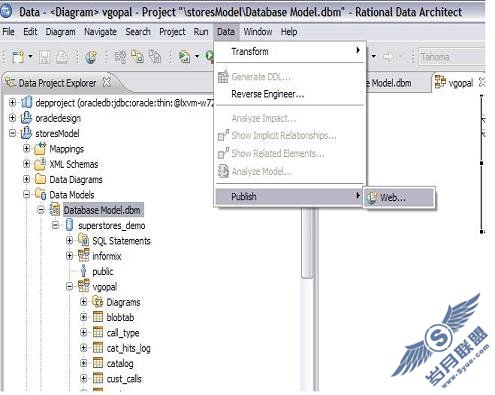Click the informix schema icon
The image size is (495, 395).
pos(83,255)
